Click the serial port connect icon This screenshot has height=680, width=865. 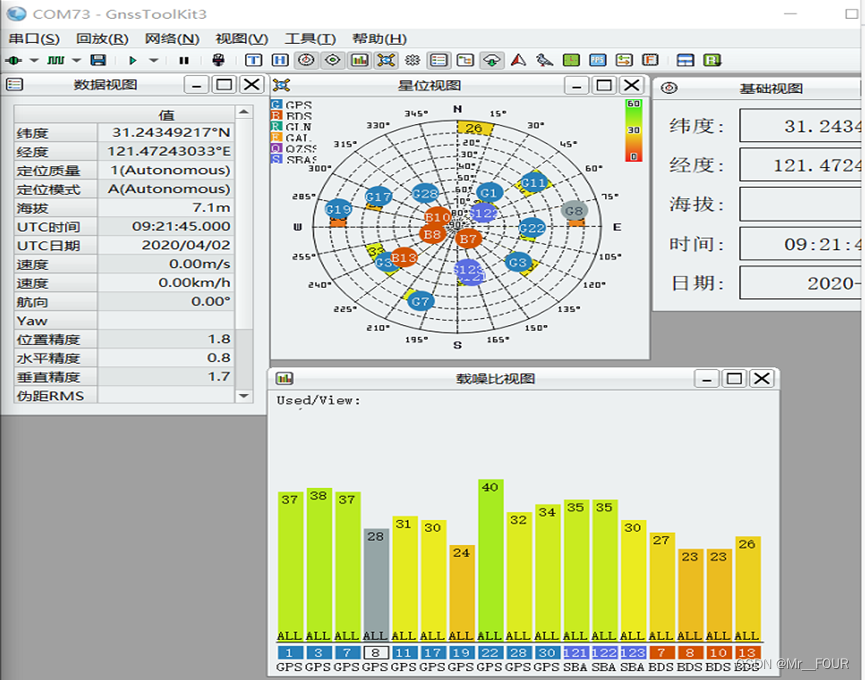(x=14, y=60)
